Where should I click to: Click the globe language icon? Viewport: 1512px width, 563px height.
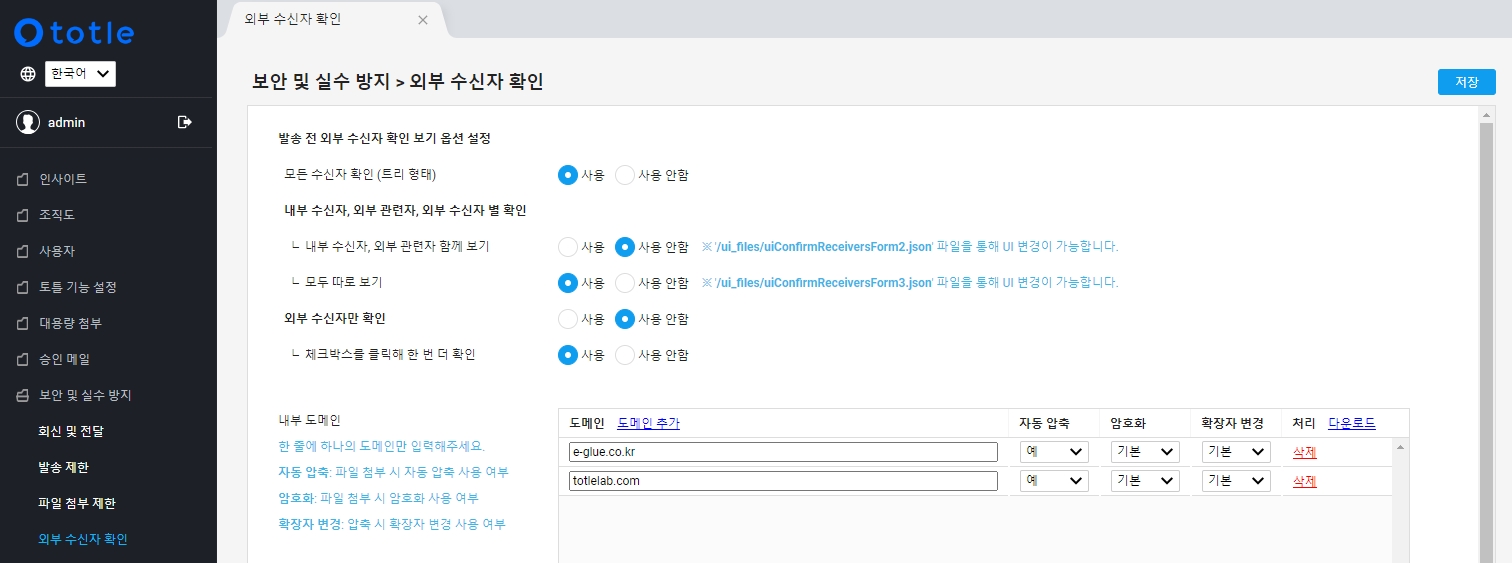(28, 74)
